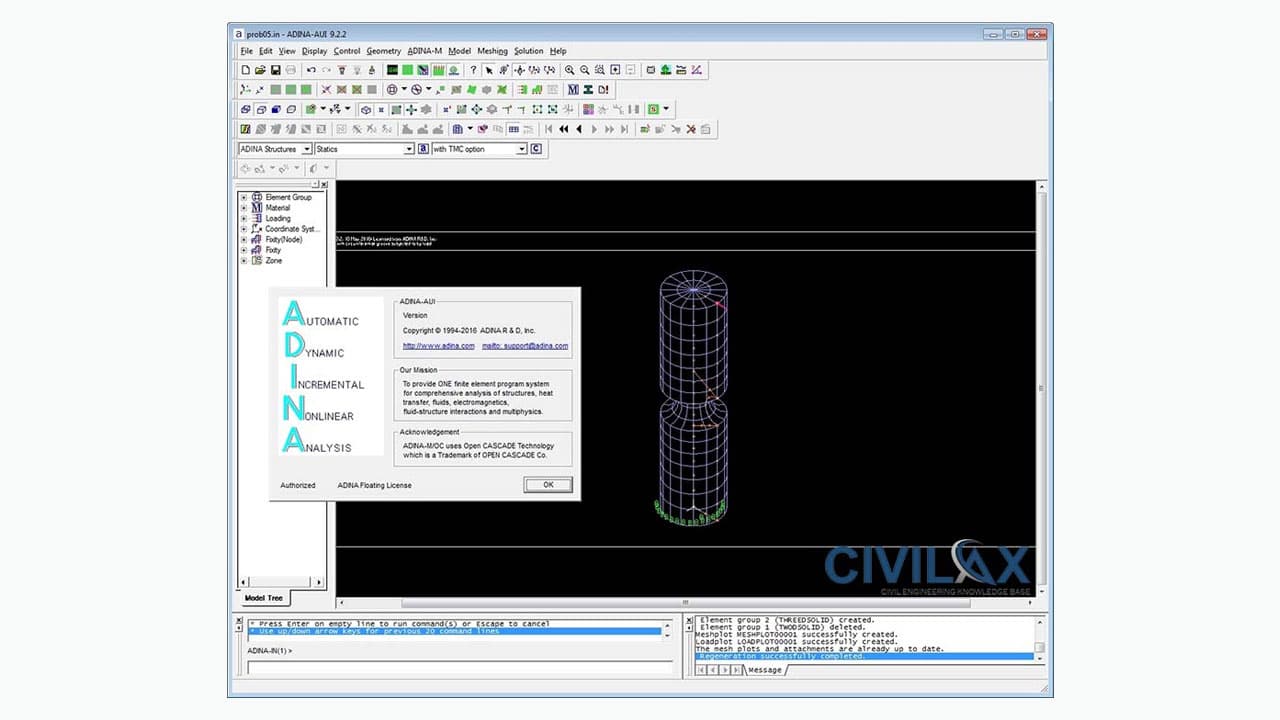Image resolution: width=1280 pixels, height=720 pixels.
Task: Open the Geometry menu
Action: (x=383, y=51)
